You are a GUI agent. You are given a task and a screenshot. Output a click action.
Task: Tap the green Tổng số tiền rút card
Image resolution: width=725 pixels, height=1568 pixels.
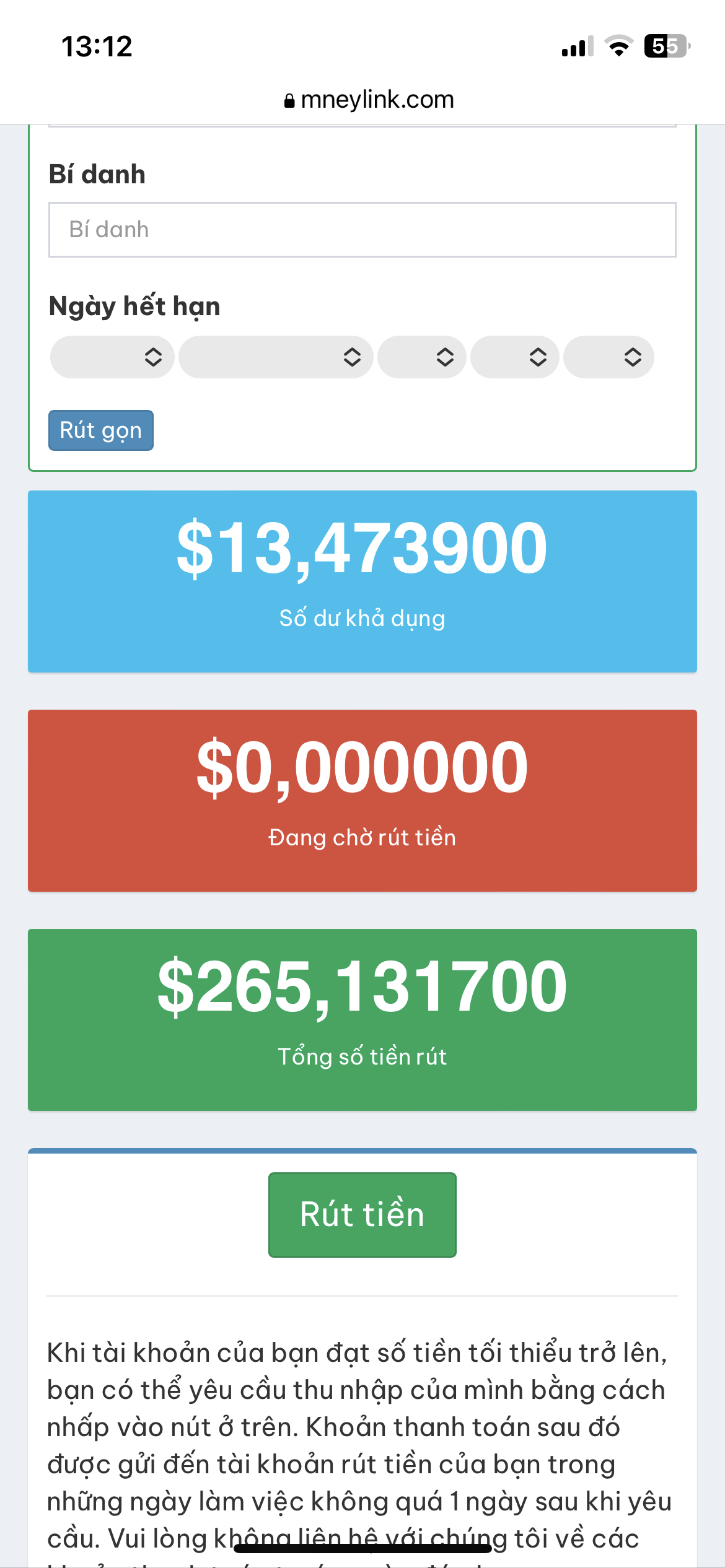click(x=362, y=1019)
